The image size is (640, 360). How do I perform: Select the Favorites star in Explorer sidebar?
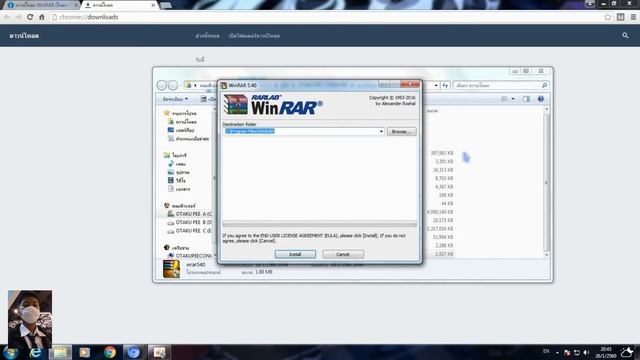(x=167, y=113)
